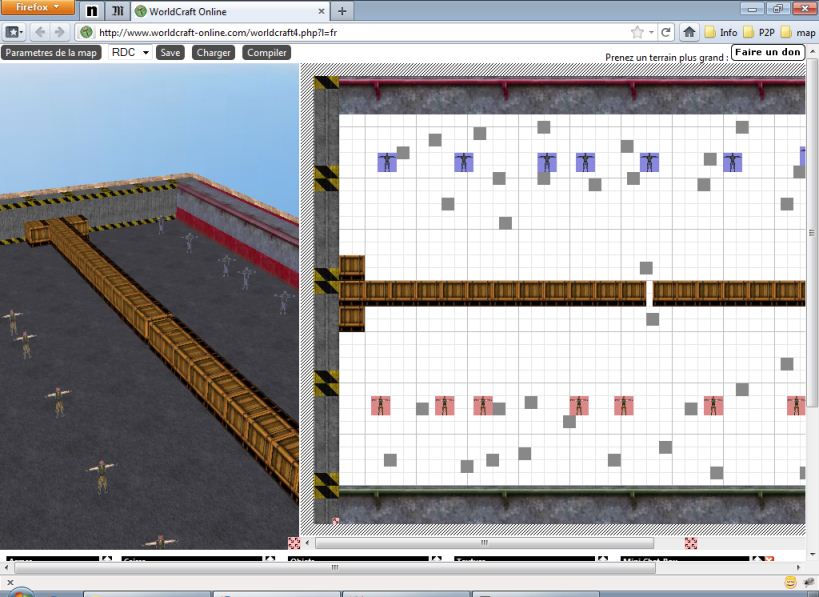The width and height of the screenshot is (819, 597).
Task: Select the rightmost fully visible blue spawn
Action: tap(732, 162)
